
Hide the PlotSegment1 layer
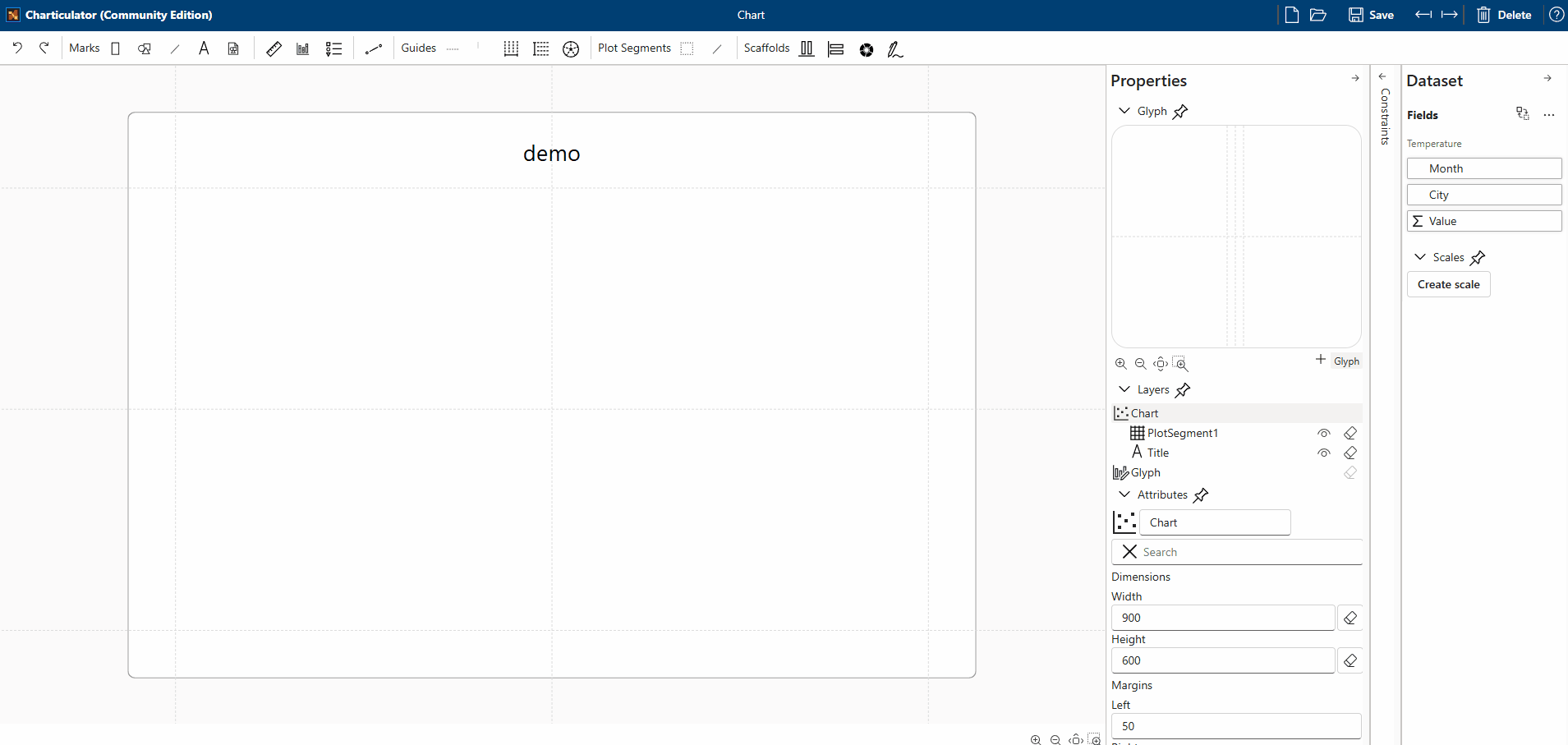pos(1324,433)
